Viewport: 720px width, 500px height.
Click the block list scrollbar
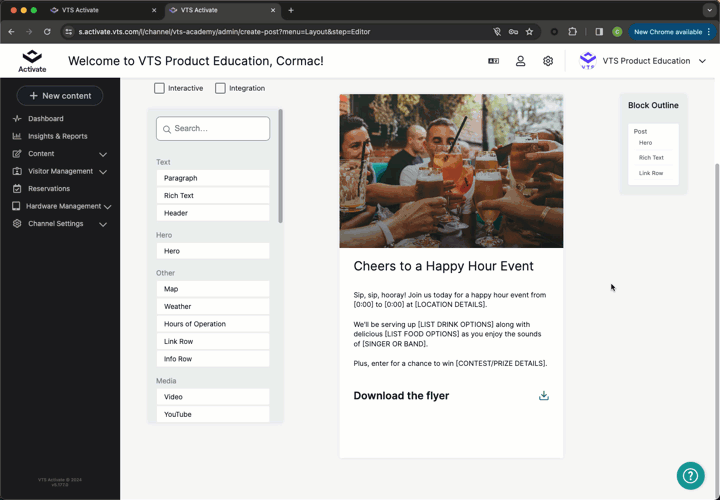point(280,166)
